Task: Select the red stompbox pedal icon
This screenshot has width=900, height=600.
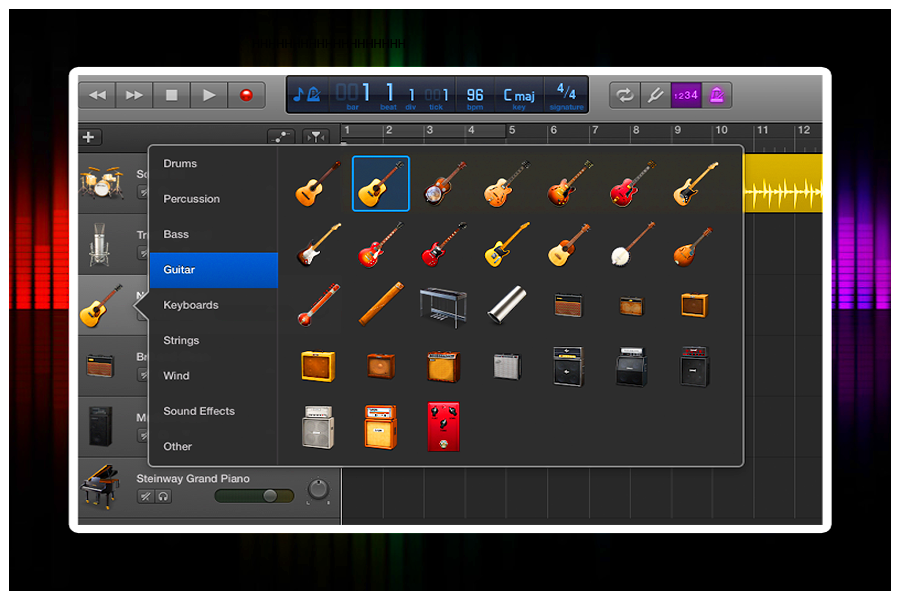Action: tap(443, 427)
